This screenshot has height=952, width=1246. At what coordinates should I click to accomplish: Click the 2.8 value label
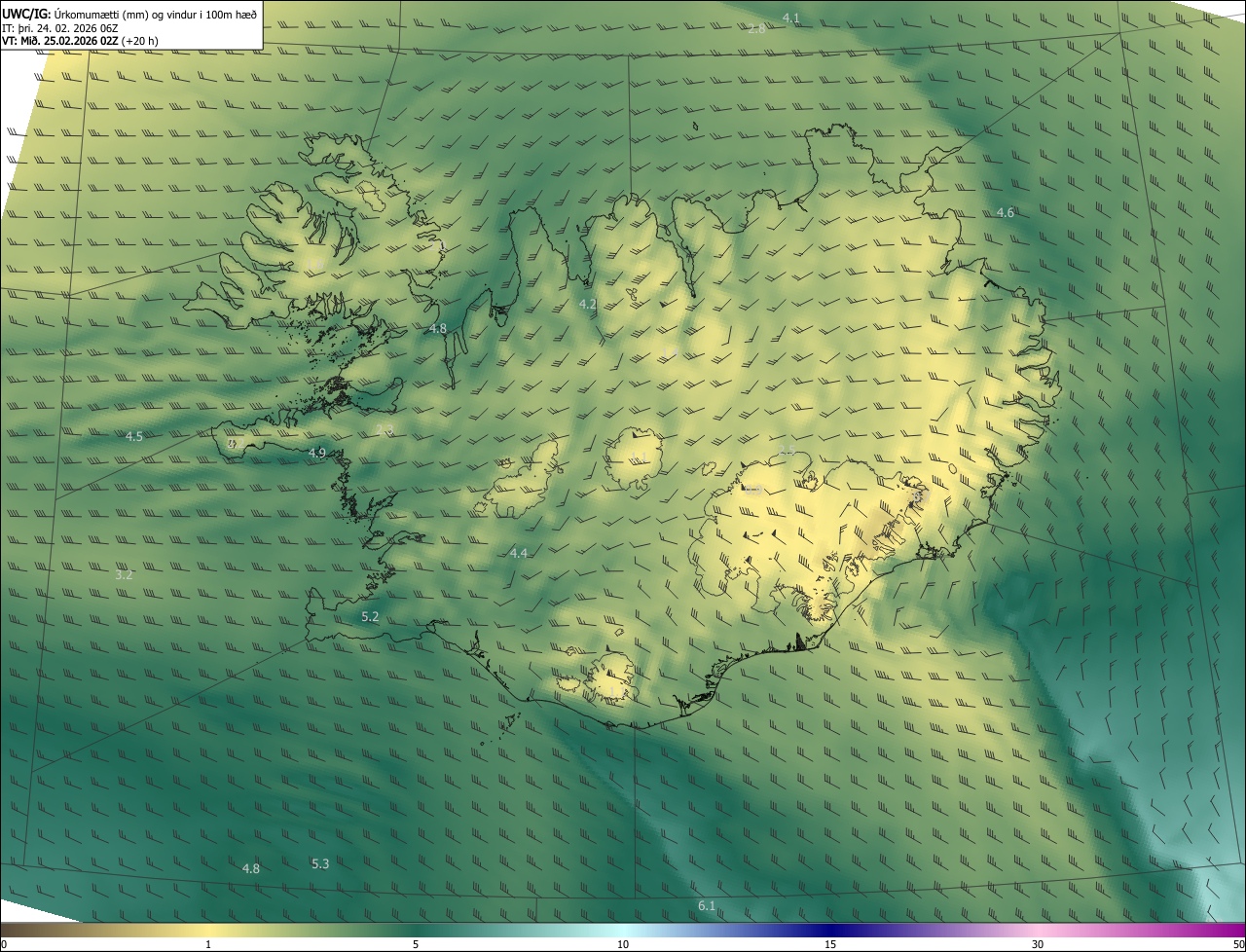(x=756, y=28)
